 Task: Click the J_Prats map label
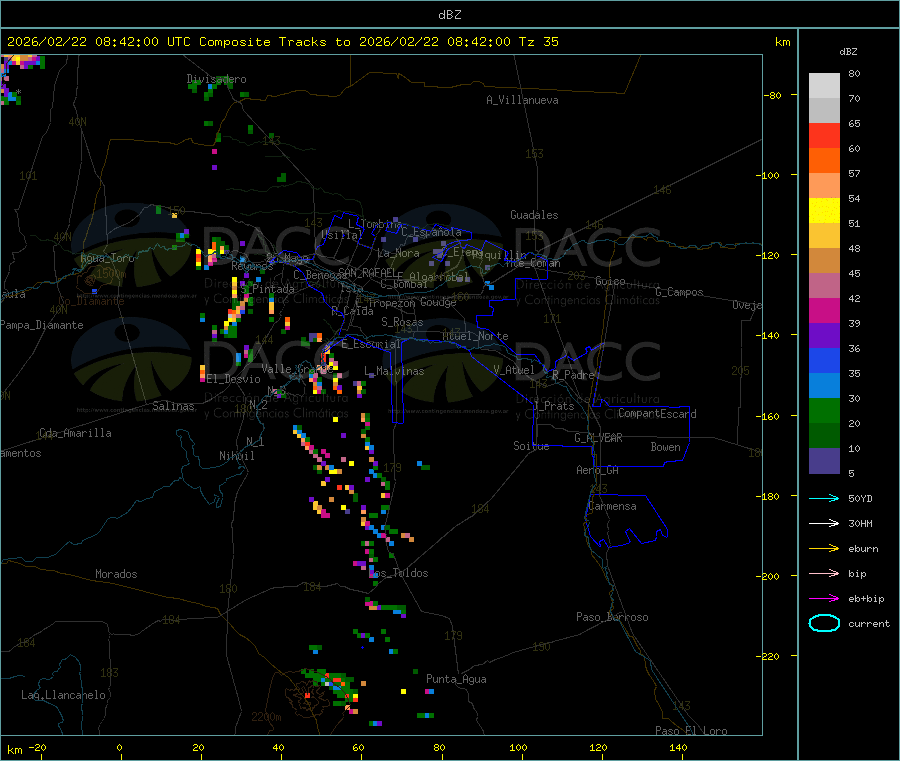click(553, 406)
